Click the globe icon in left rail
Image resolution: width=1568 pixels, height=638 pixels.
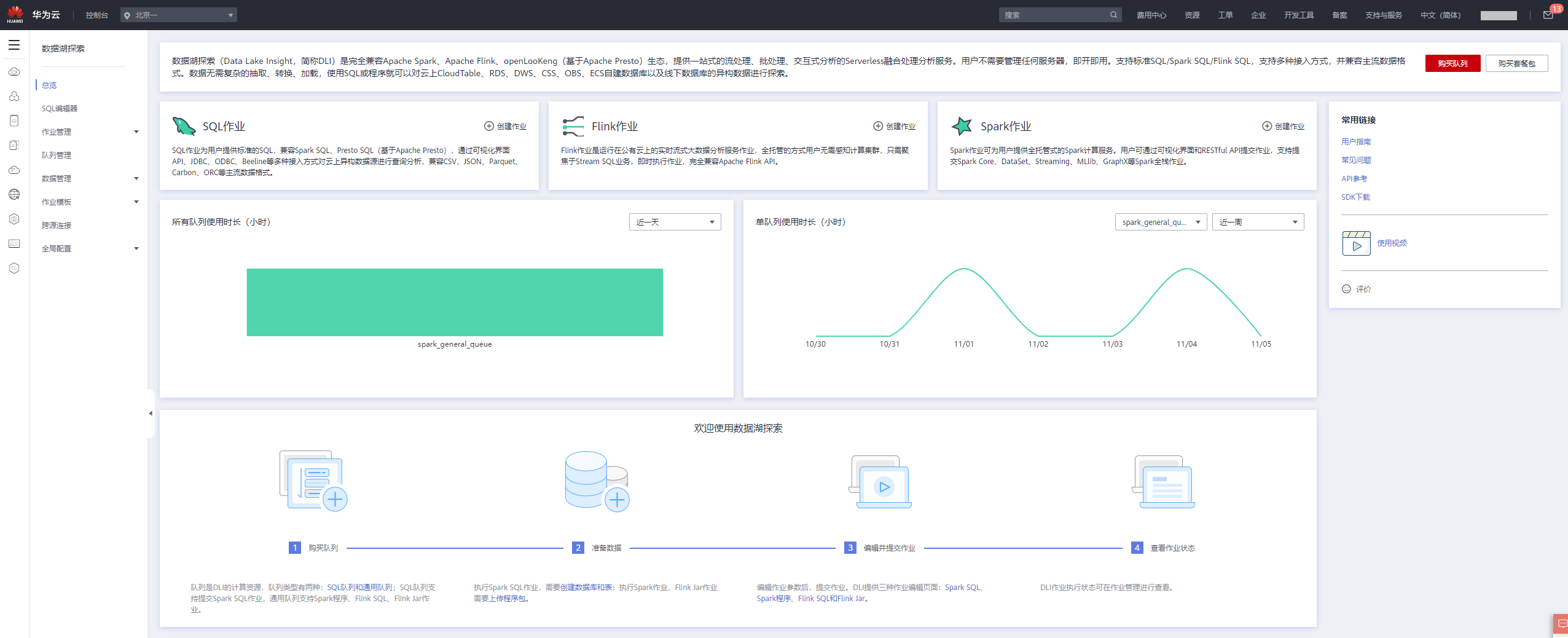(x=14, y=194)
